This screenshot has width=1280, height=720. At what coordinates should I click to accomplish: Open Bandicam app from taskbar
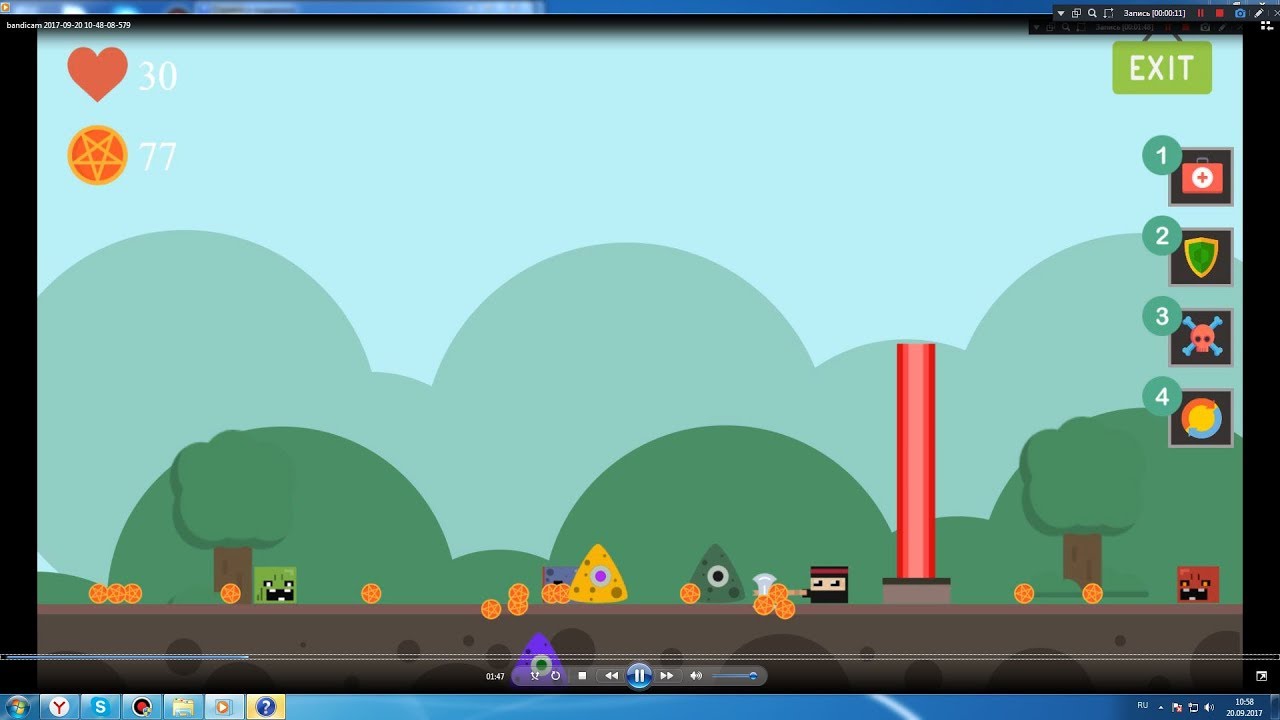142,707
